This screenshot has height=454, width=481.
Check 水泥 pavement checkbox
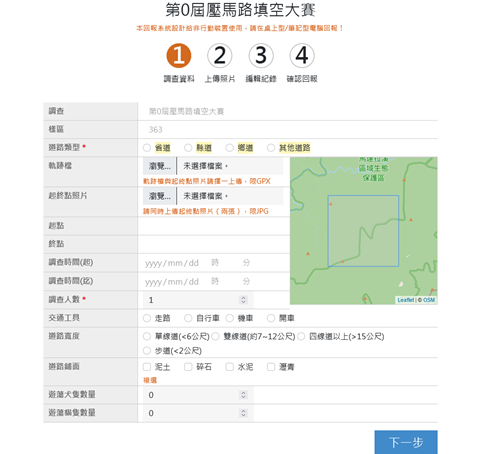pyautogui.click(x=230, y=367)
